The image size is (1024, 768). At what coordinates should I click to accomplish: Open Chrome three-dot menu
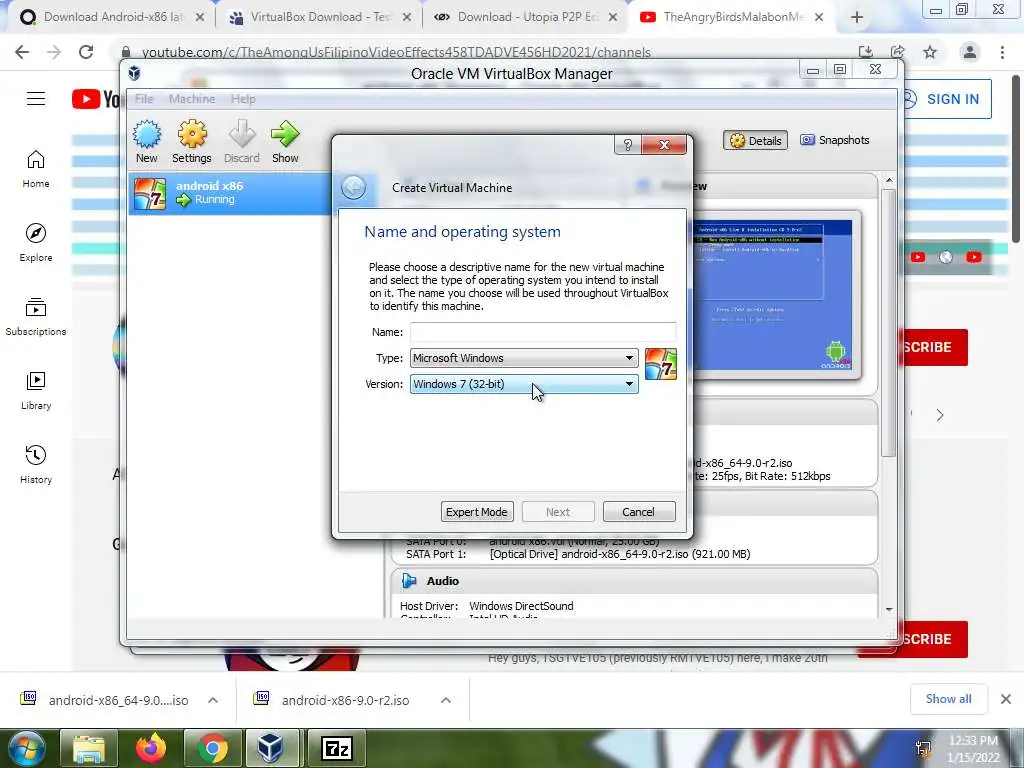point(1002,52)
